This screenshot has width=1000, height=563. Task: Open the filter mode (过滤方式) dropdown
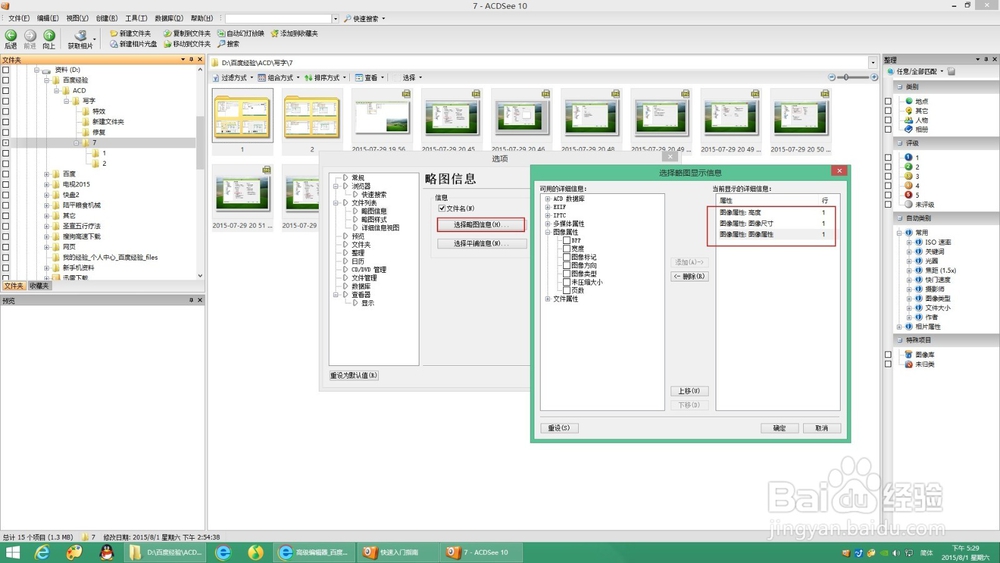click(232, 77)
